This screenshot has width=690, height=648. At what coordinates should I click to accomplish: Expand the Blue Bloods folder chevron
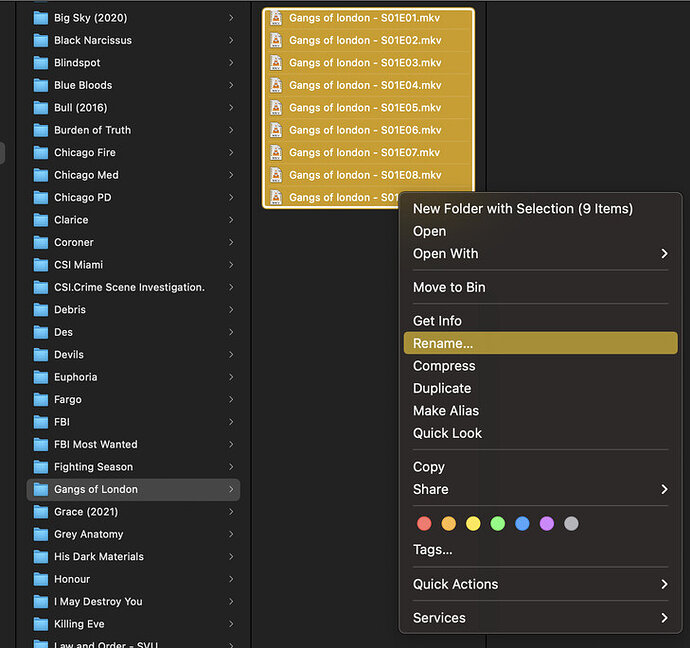click(x=231, y=85)
